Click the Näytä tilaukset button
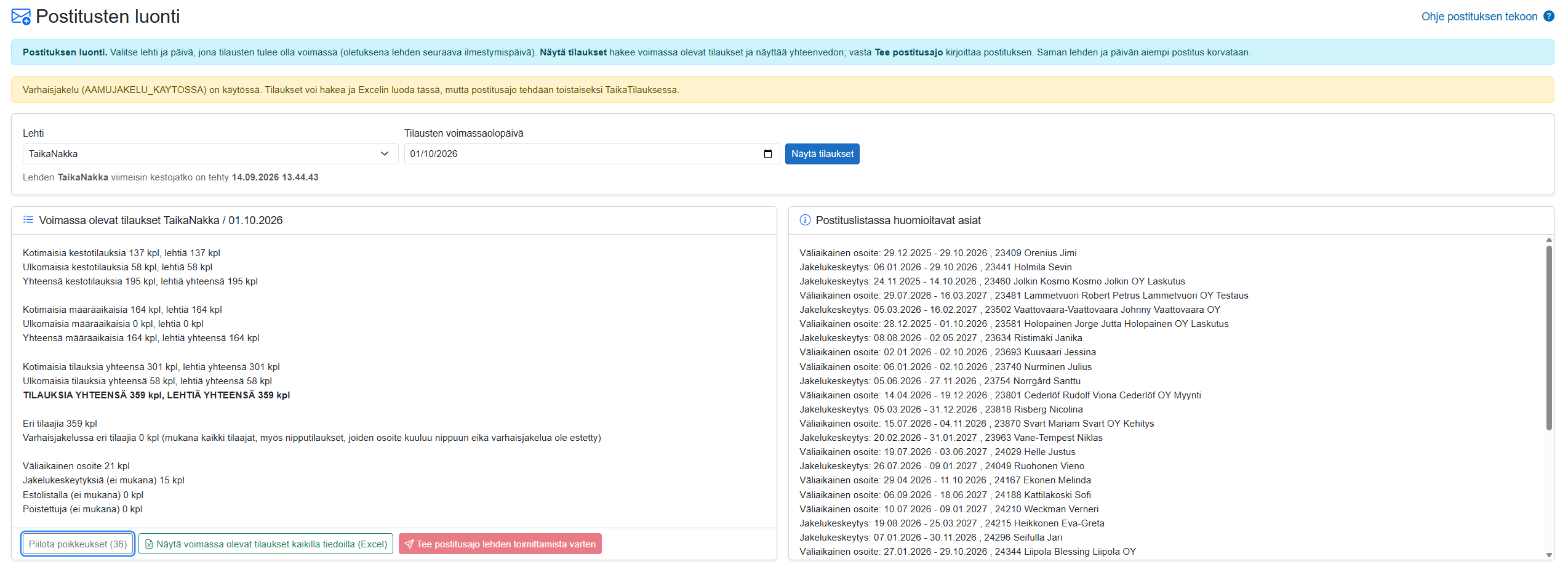This screenshot has width=1568, height=588. (x=822, y=154)
